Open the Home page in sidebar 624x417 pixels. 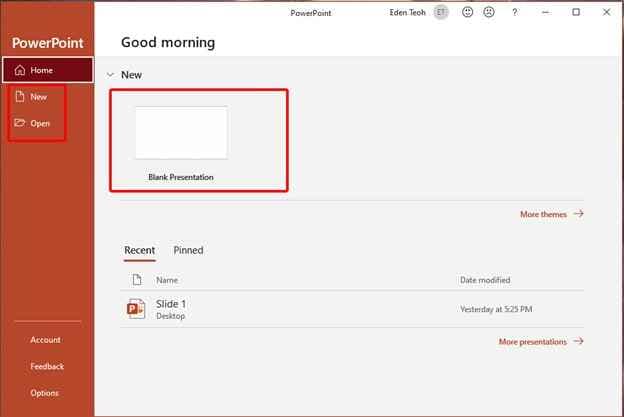(x=48, y=70)
